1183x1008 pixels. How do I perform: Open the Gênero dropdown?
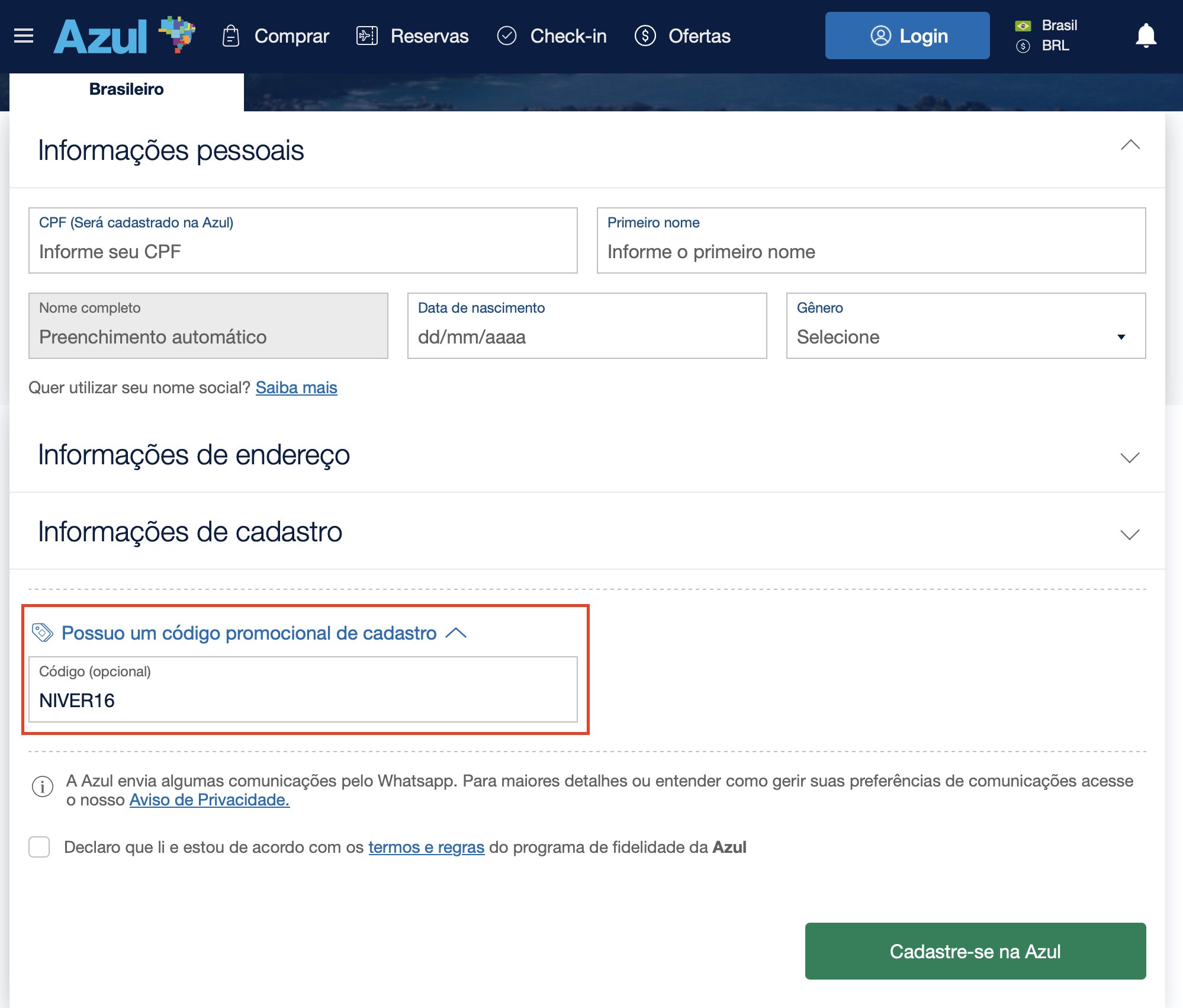[x=966, y=326]
